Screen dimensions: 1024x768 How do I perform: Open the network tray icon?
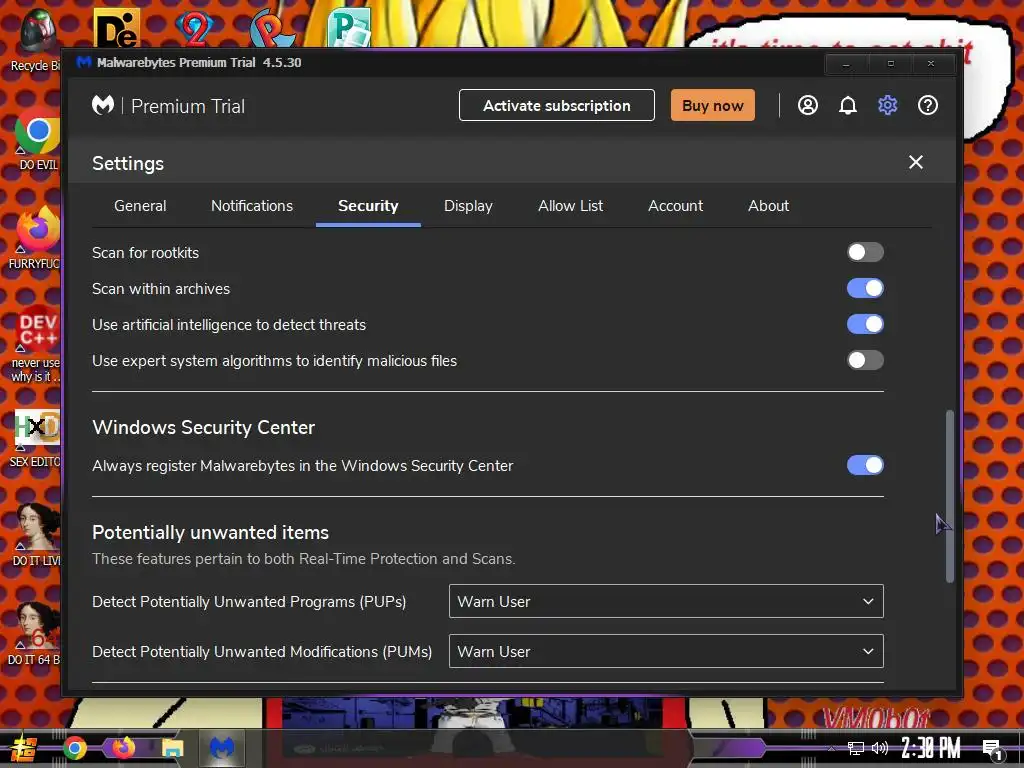(x=856, y=748)
